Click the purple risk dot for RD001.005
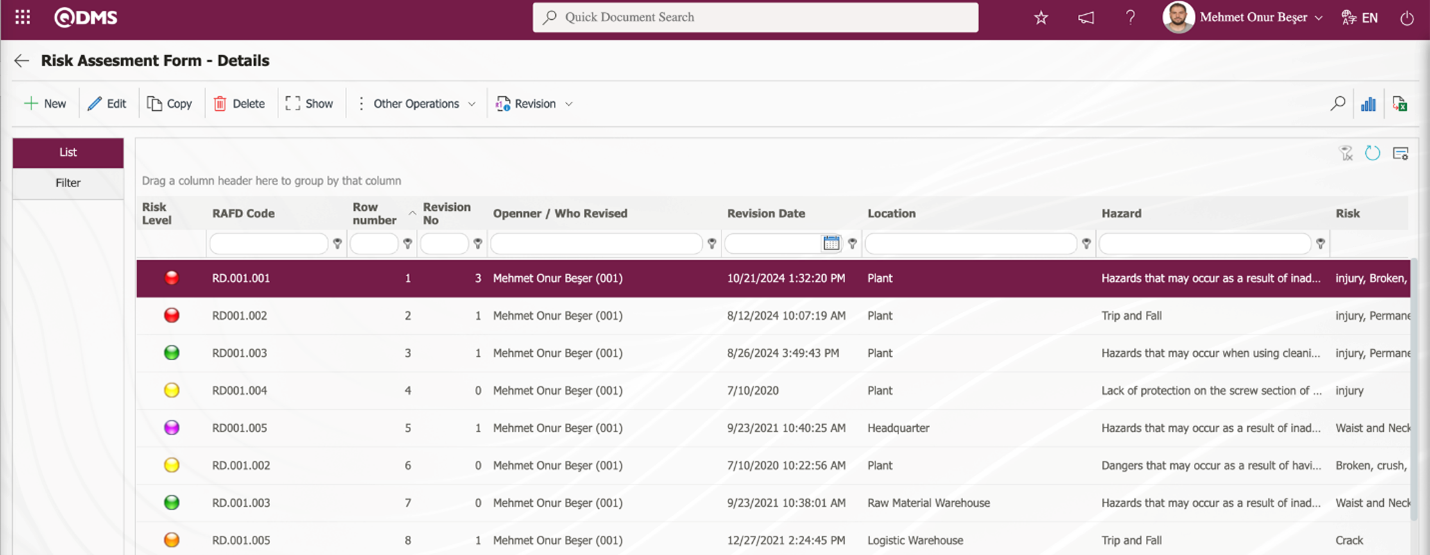This screenshot has height=555, width=1430. coord(171,428)
